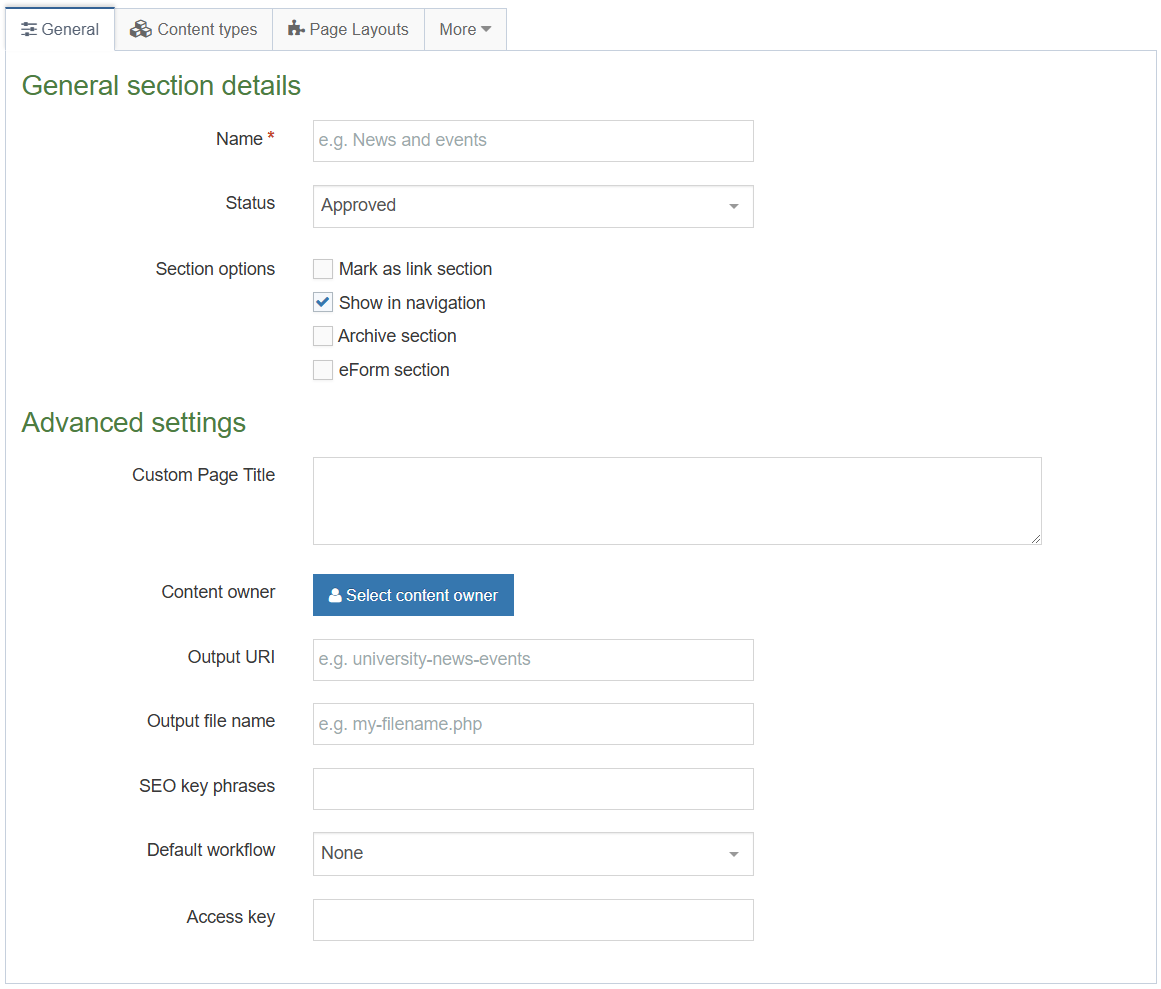1161x989 pixels.
Task: Open the More tab dropdown menu
Action: (465, 30)
